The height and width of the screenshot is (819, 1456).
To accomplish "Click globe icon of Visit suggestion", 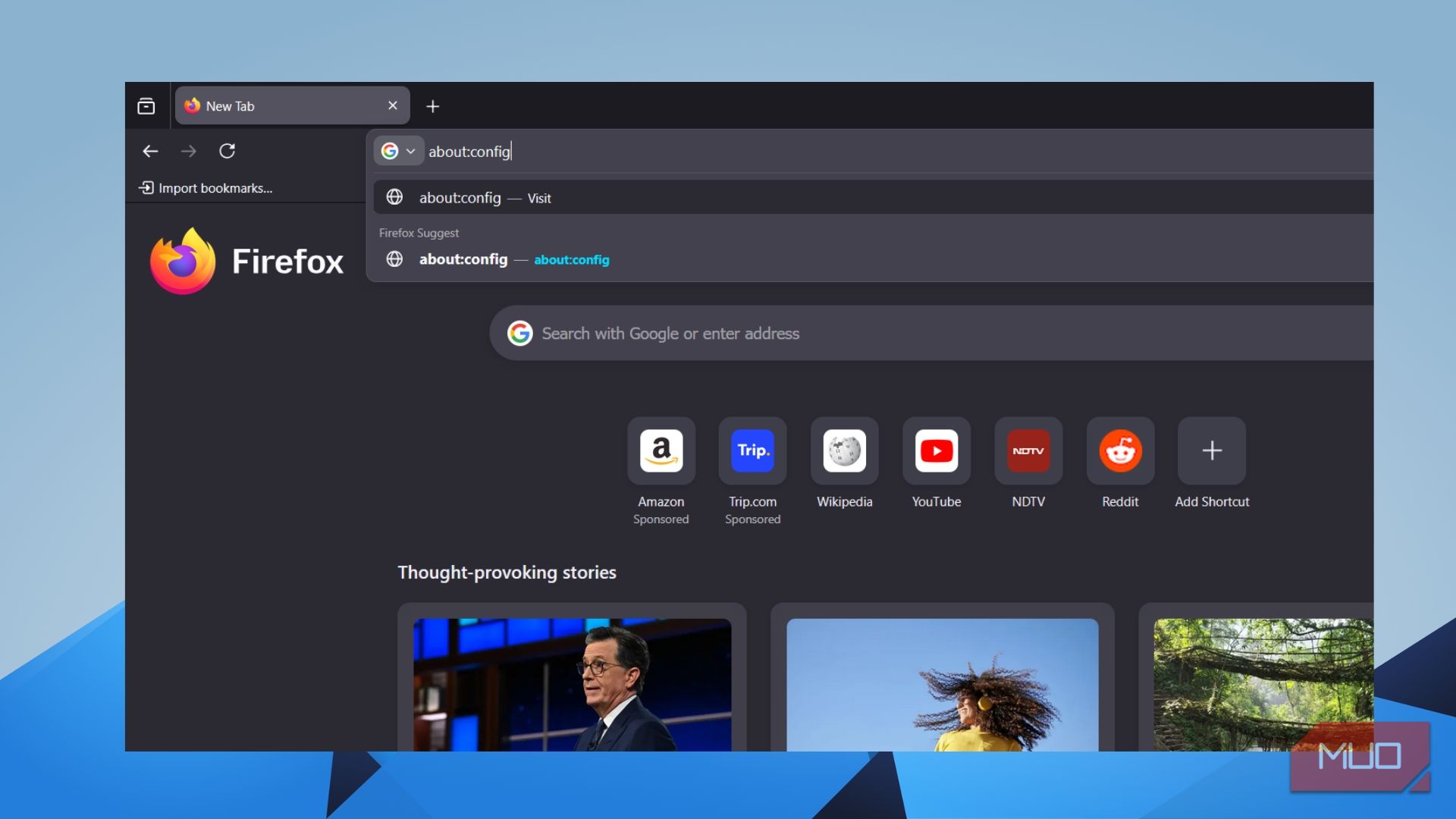I will pyautogui.click(x=394, y=197).
